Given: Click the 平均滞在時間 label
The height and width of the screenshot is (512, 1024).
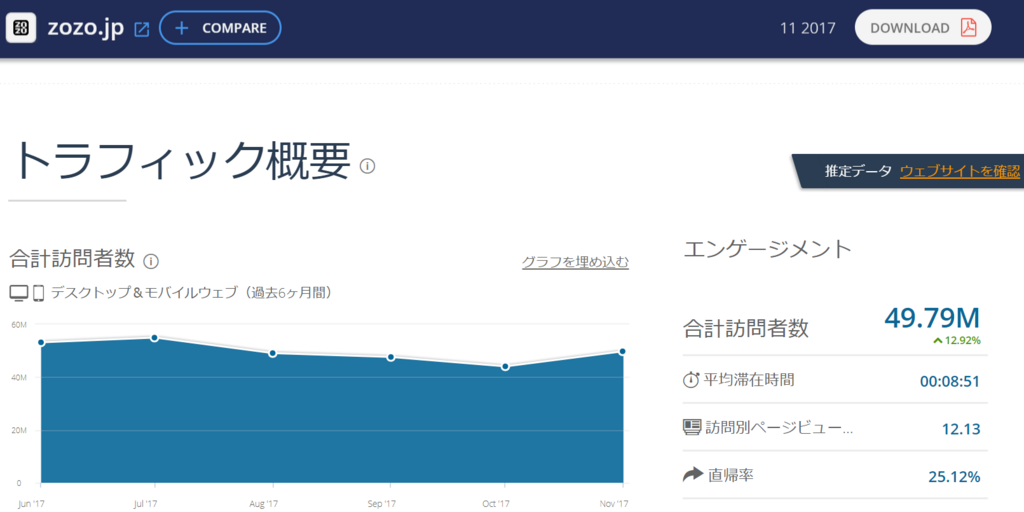Looking at the screenshot, I should tap(749, 379).
